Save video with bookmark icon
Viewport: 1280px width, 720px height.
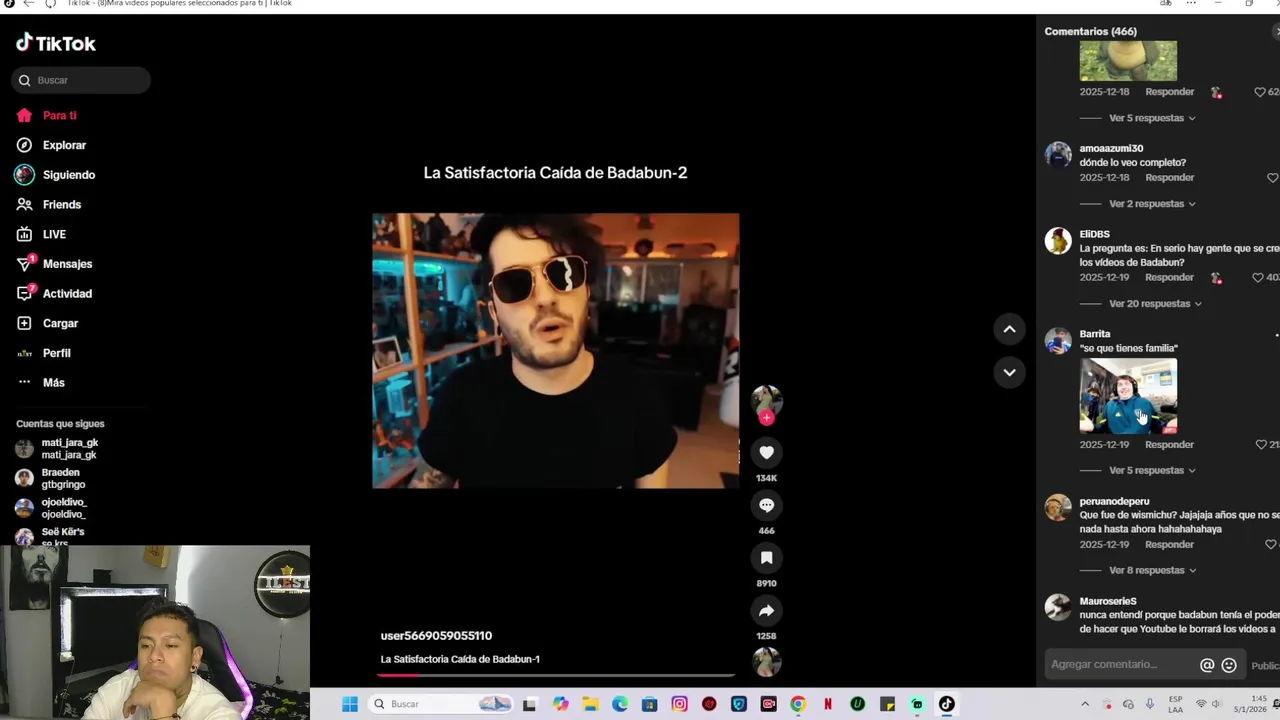[766, 558]
